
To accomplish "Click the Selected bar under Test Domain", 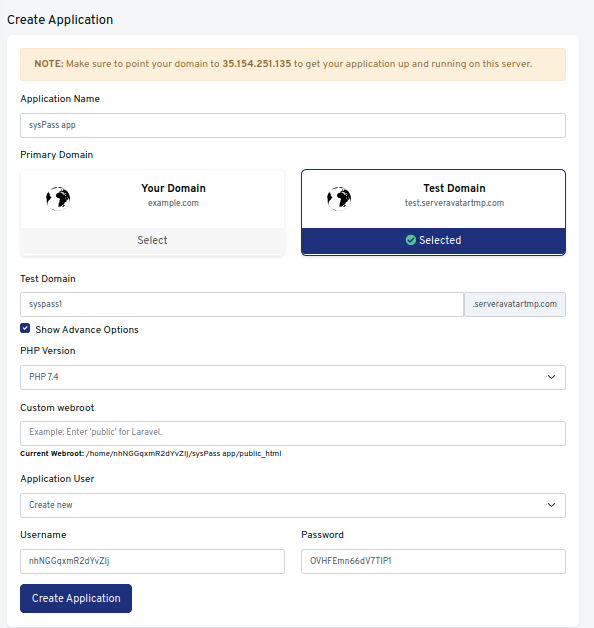I will coord(433,240).
